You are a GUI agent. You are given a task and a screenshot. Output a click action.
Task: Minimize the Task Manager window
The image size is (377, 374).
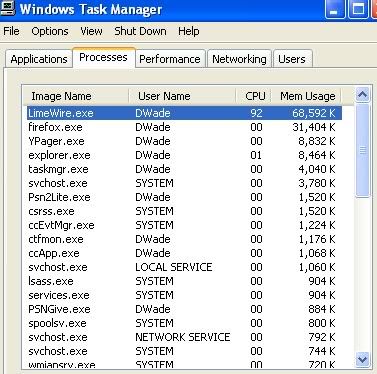click(335, 9)
